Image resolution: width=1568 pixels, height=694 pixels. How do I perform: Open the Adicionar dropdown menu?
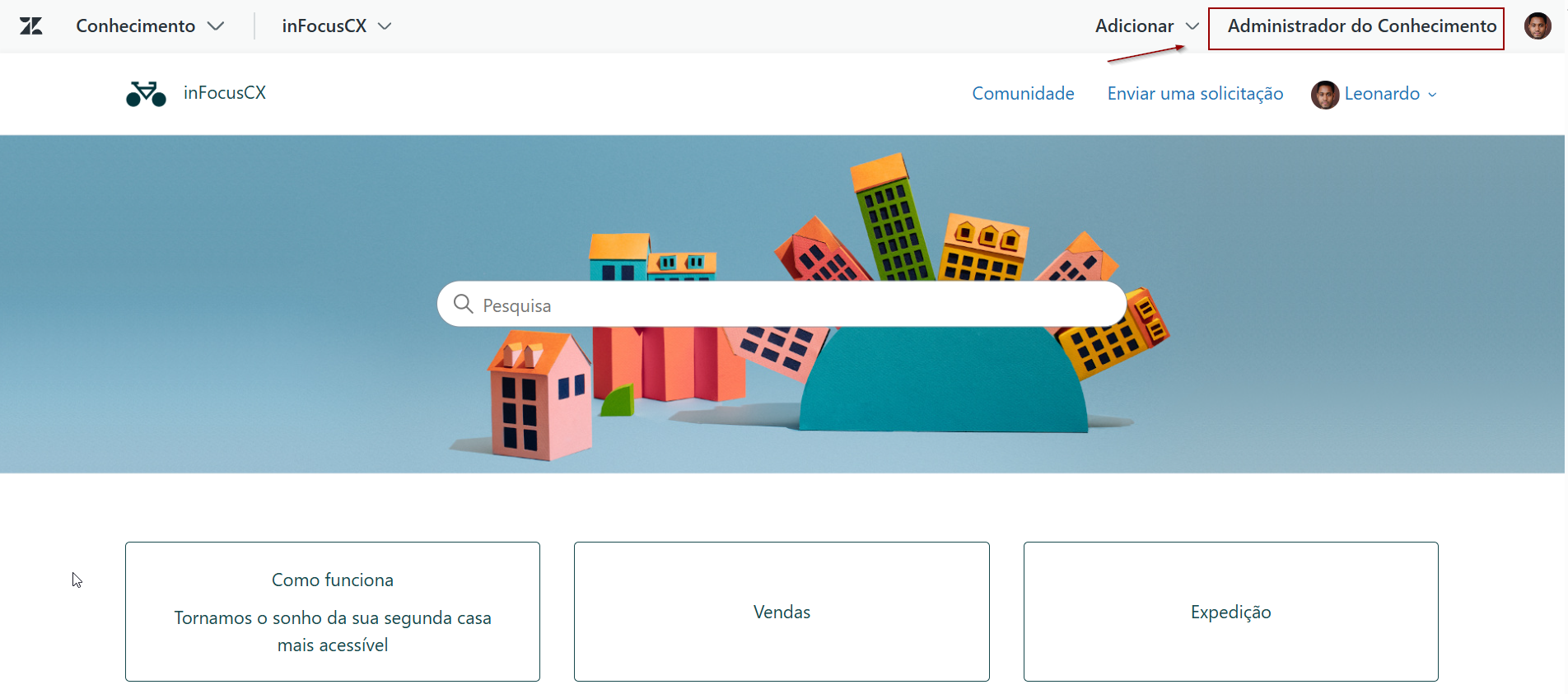(x=1146, y=26)
